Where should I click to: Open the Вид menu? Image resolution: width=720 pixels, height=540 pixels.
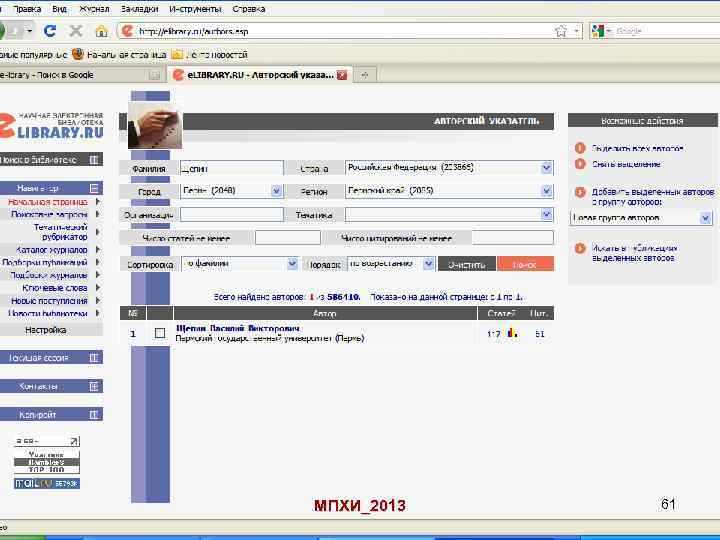pos(59,9)
